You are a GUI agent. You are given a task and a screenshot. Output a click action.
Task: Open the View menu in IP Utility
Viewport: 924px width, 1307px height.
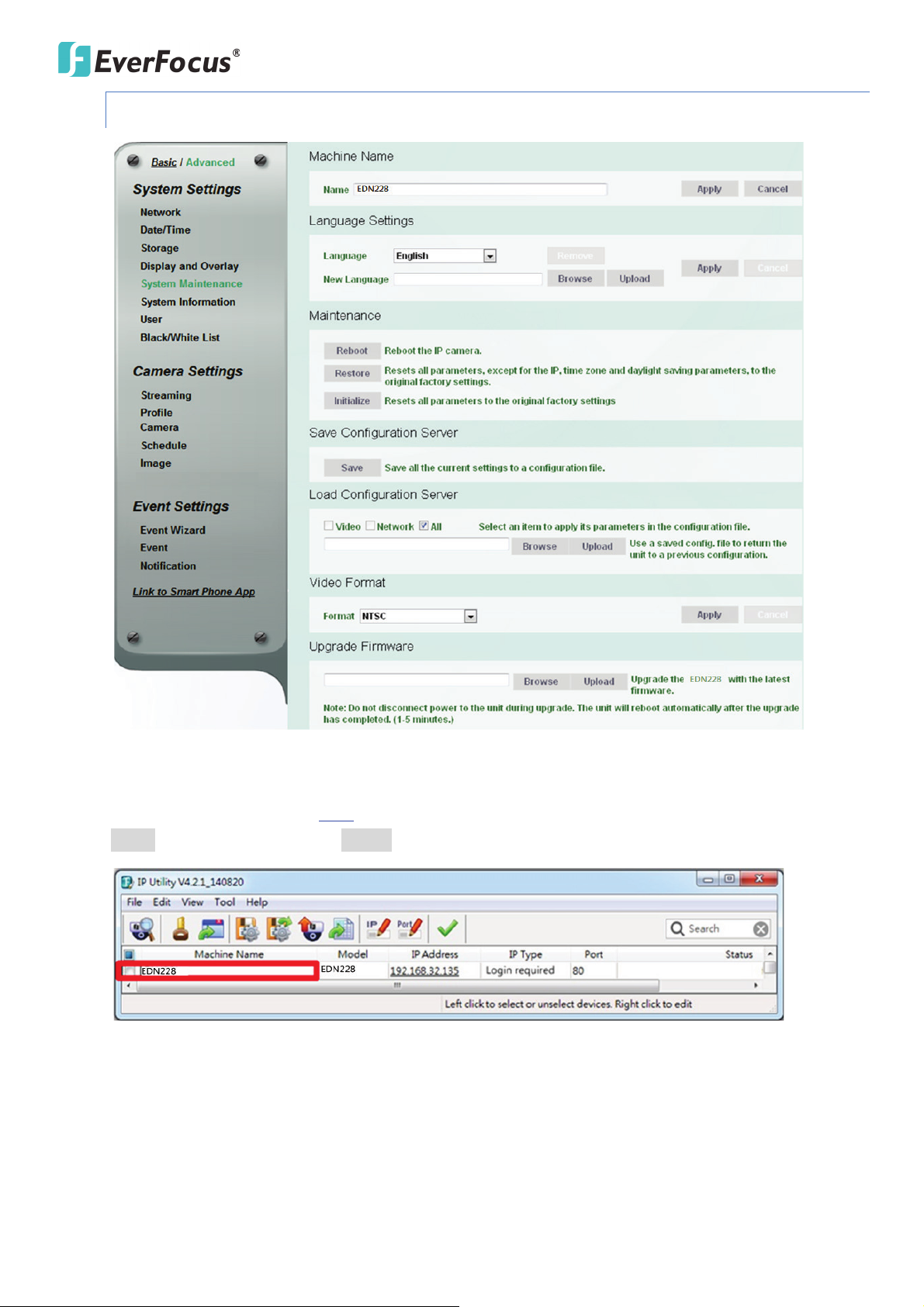(x=192, y=902)
